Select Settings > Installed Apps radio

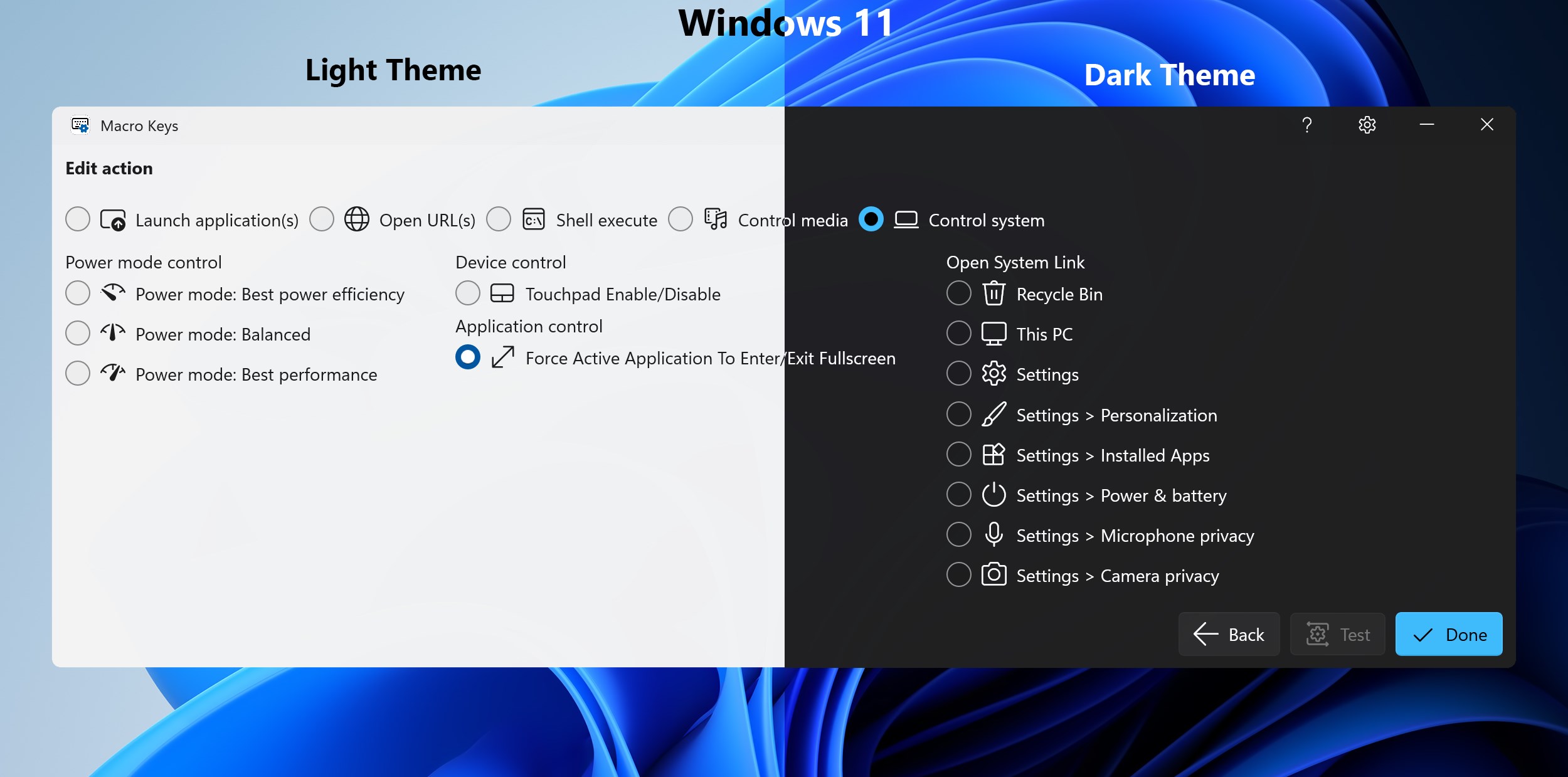959,454
